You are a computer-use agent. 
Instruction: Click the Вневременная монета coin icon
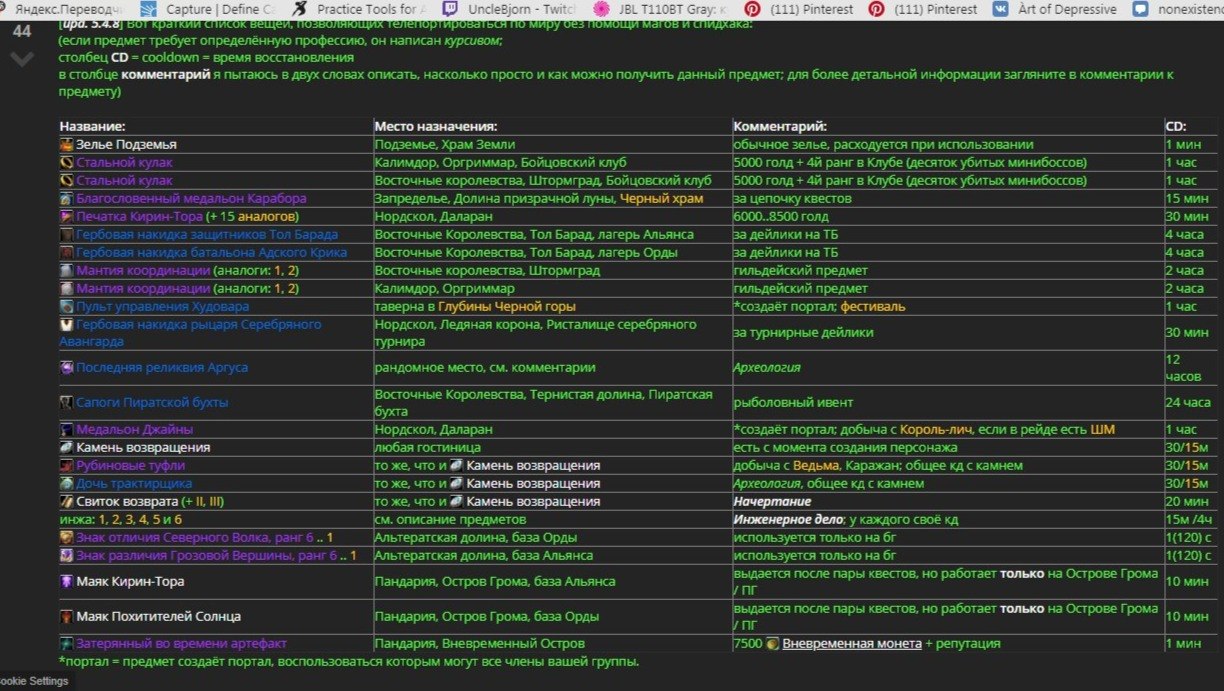click(772, 644)
